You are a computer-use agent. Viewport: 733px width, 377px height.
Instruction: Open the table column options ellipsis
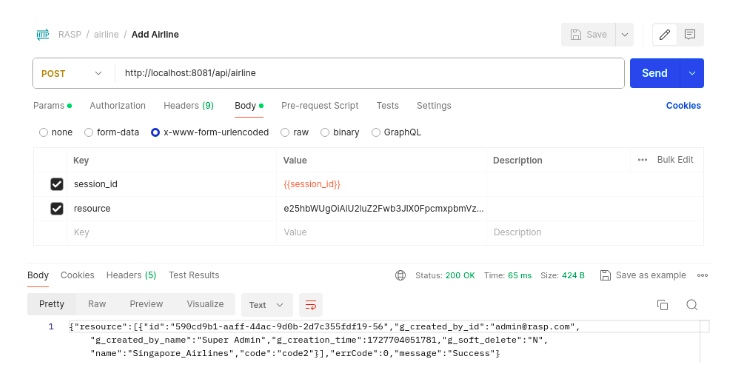click(642, 160)
